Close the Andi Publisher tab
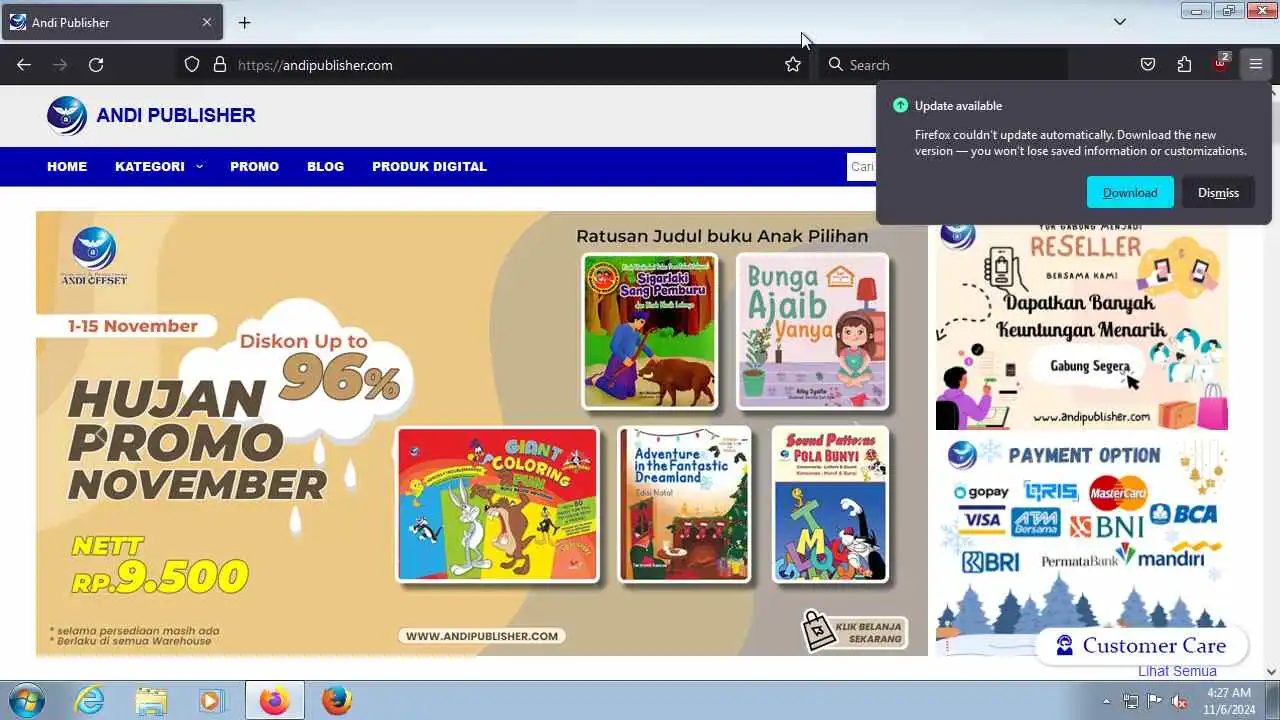The width and height of the screenshot is (1280, 720). click(207, 22)
